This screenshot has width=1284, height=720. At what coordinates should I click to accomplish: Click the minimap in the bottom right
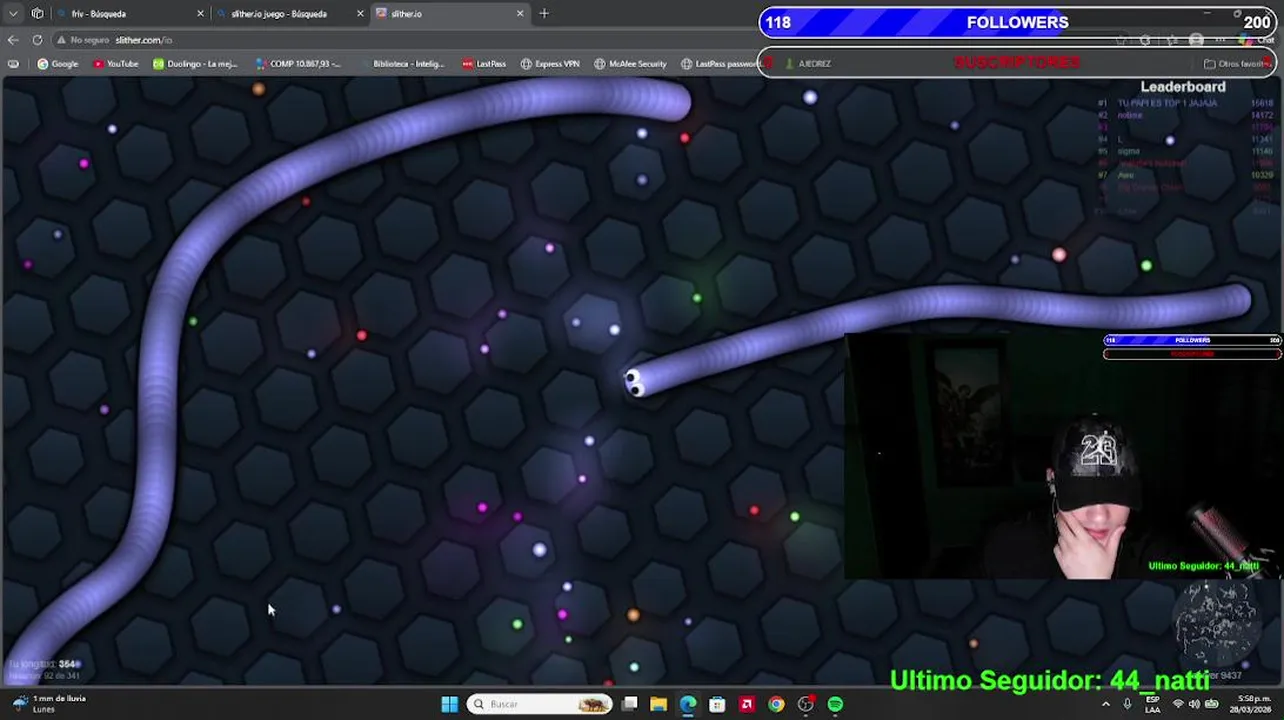click(x=1215, y=625)
